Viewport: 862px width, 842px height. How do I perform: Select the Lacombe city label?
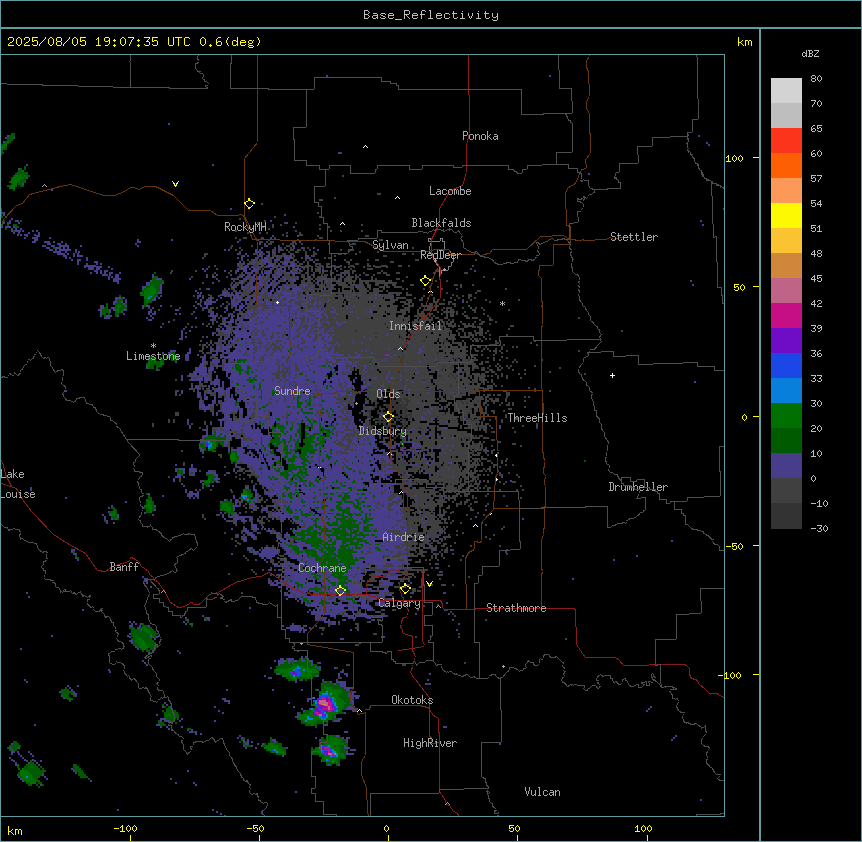[450, 191]
